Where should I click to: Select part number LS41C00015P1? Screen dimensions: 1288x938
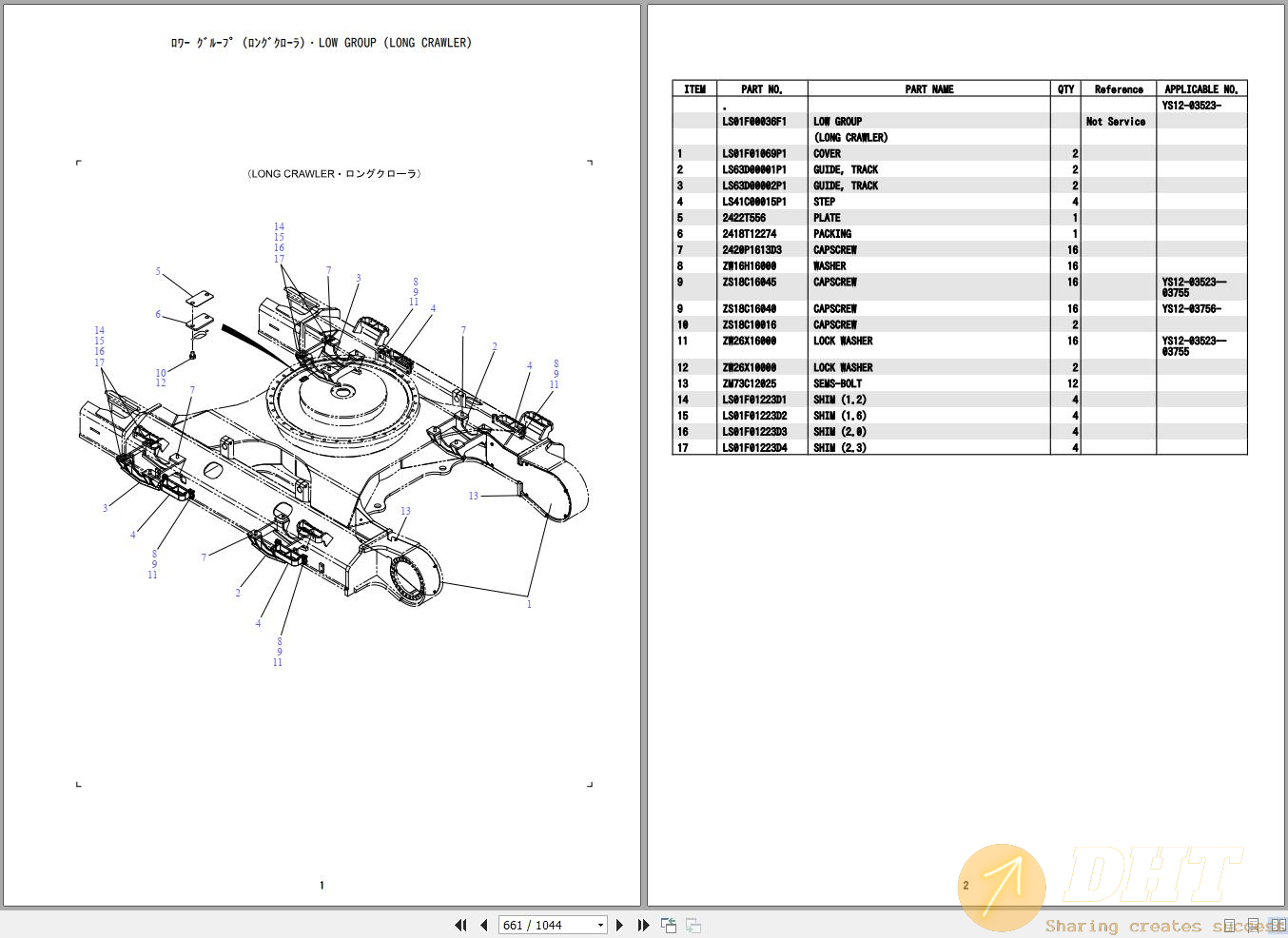tap(754, 203)
